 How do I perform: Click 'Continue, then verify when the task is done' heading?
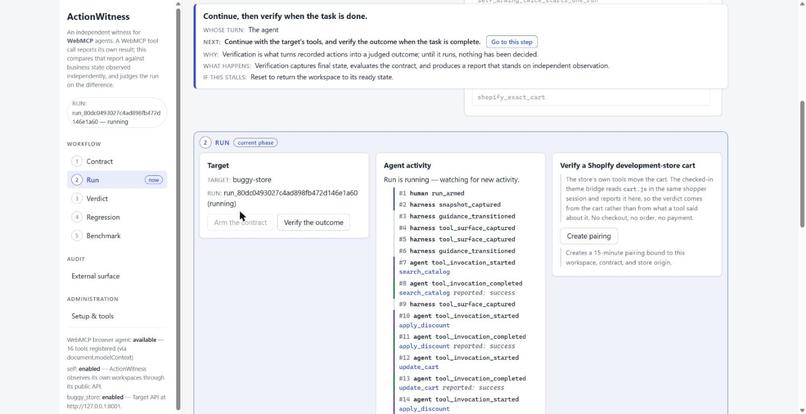point(285,16)
